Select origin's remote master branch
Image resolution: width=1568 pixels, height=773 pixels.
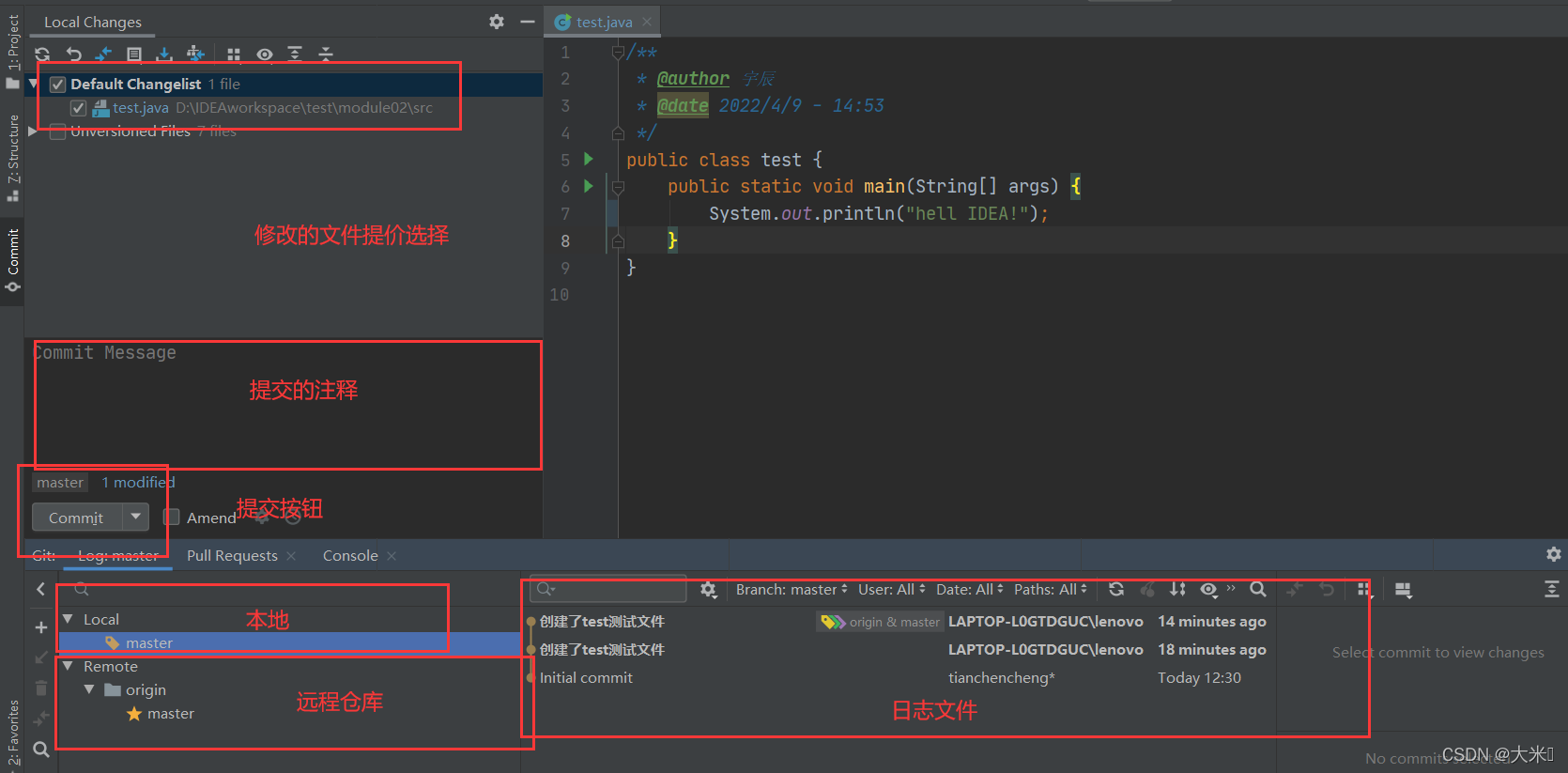pyautogui.click(x=170, y=714)
